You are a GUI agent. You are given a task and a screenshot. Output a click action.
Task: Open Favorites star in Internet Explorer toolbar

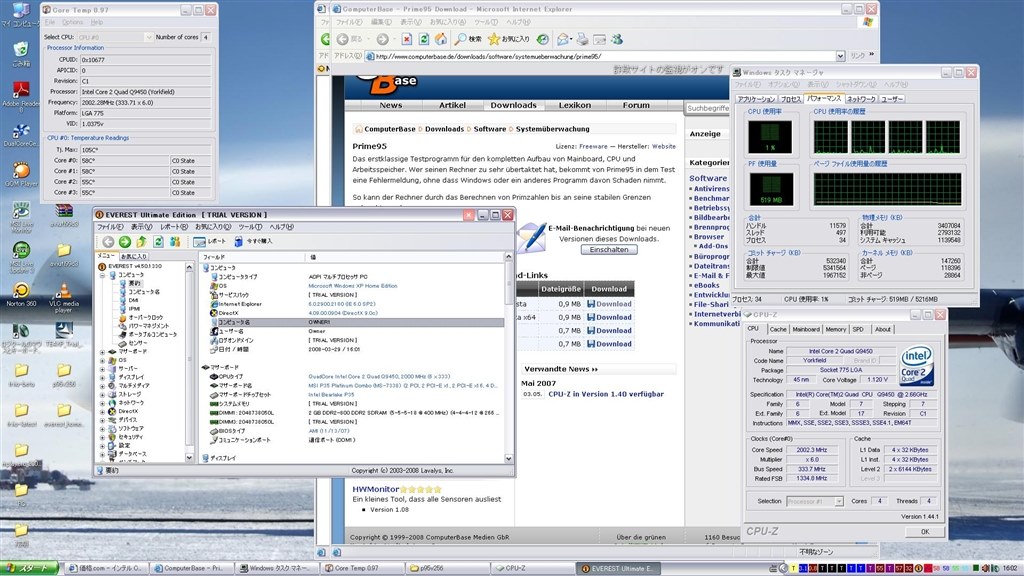tap(494, 39)
